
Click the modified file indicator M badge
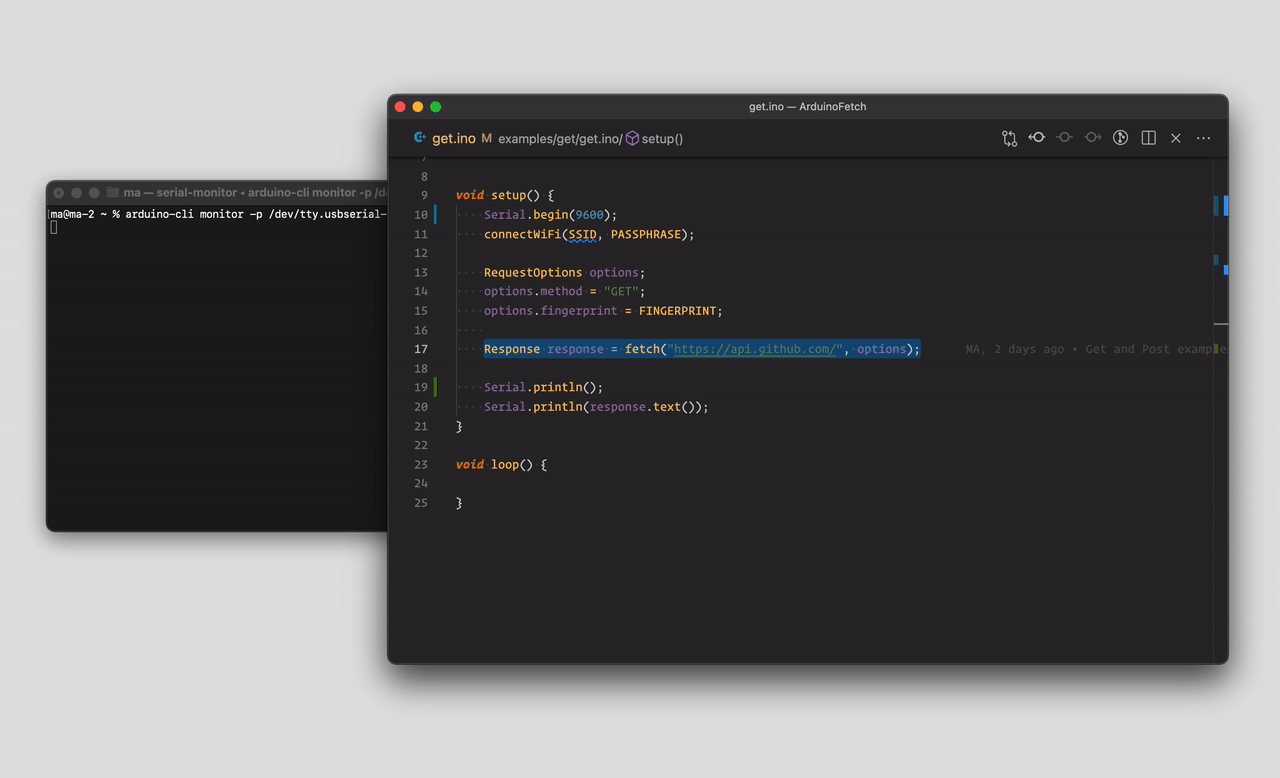(x=486, y=138)
